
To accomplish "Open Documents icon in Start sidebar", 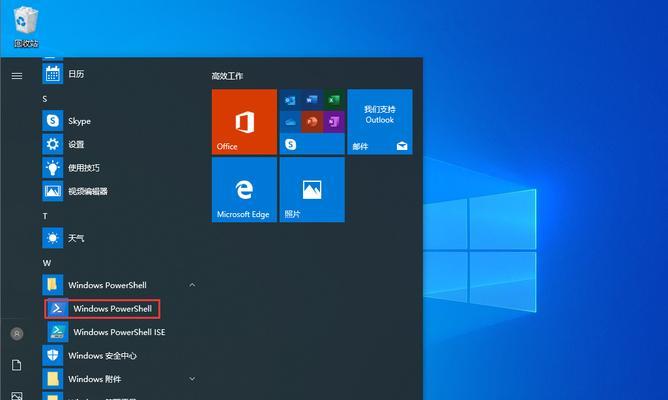I will pyautogui.click(x=17, y=365).
